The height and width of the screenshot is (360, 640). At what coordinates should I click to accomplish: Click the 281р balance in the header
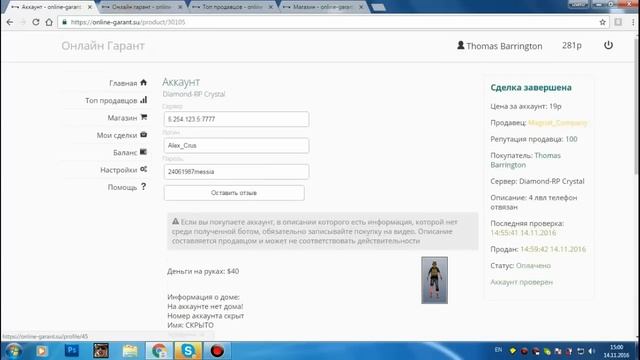point(571,45)
